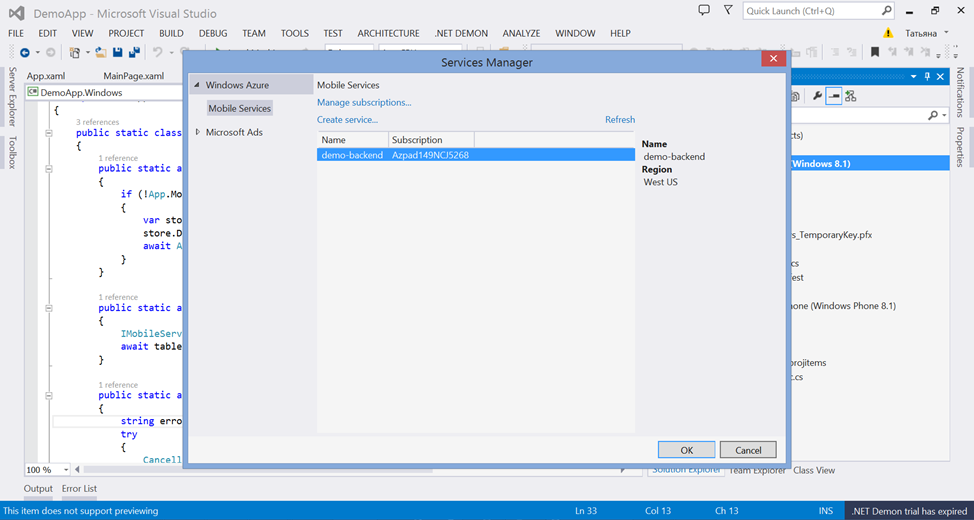Open the BUILD menu
The image size is (974, 520).
[x=171, y=34]
